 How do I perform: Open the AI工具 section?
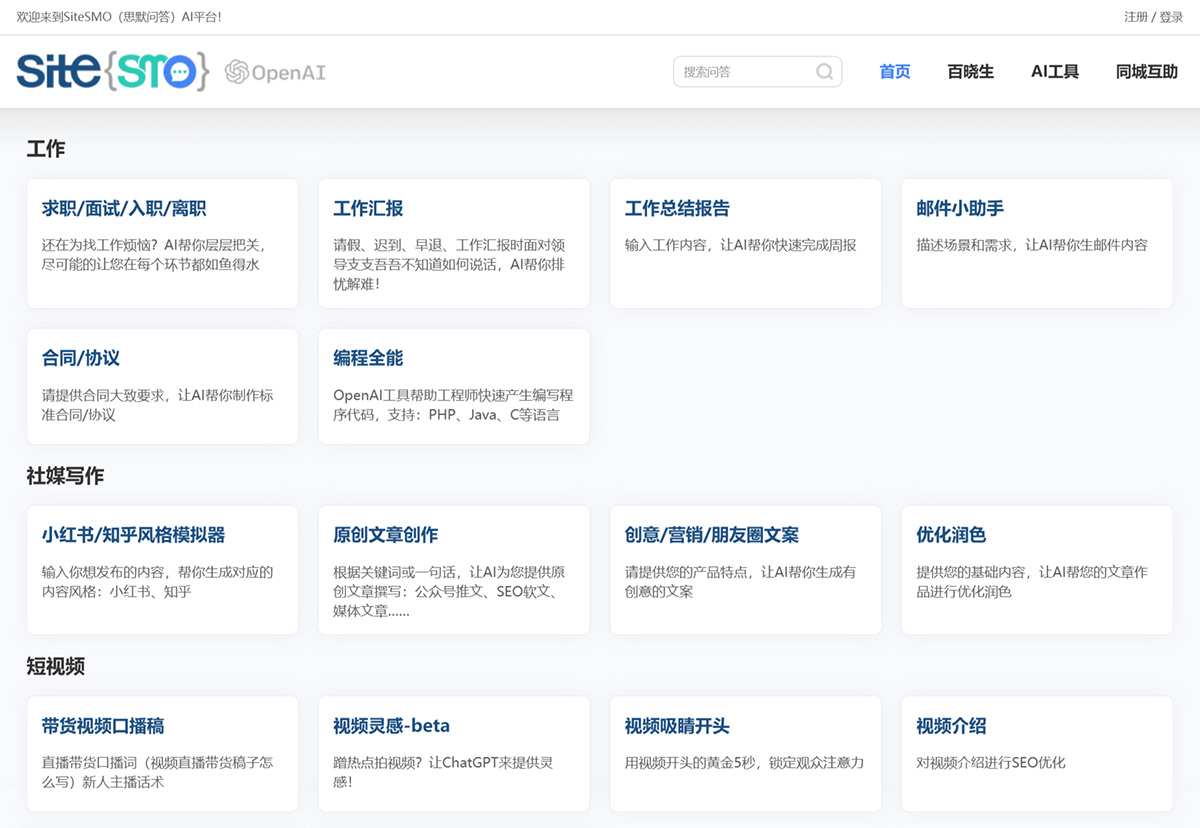pyautogui.click(x=1054, y=71)
